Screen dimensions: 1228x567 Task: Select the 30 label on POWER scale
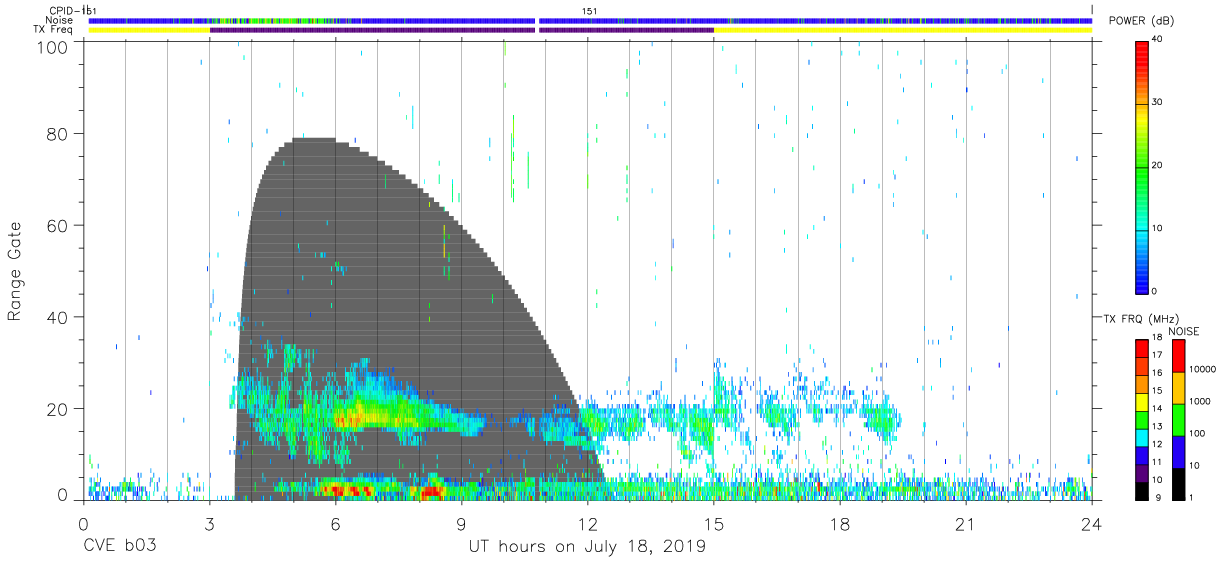[1159, 102]
